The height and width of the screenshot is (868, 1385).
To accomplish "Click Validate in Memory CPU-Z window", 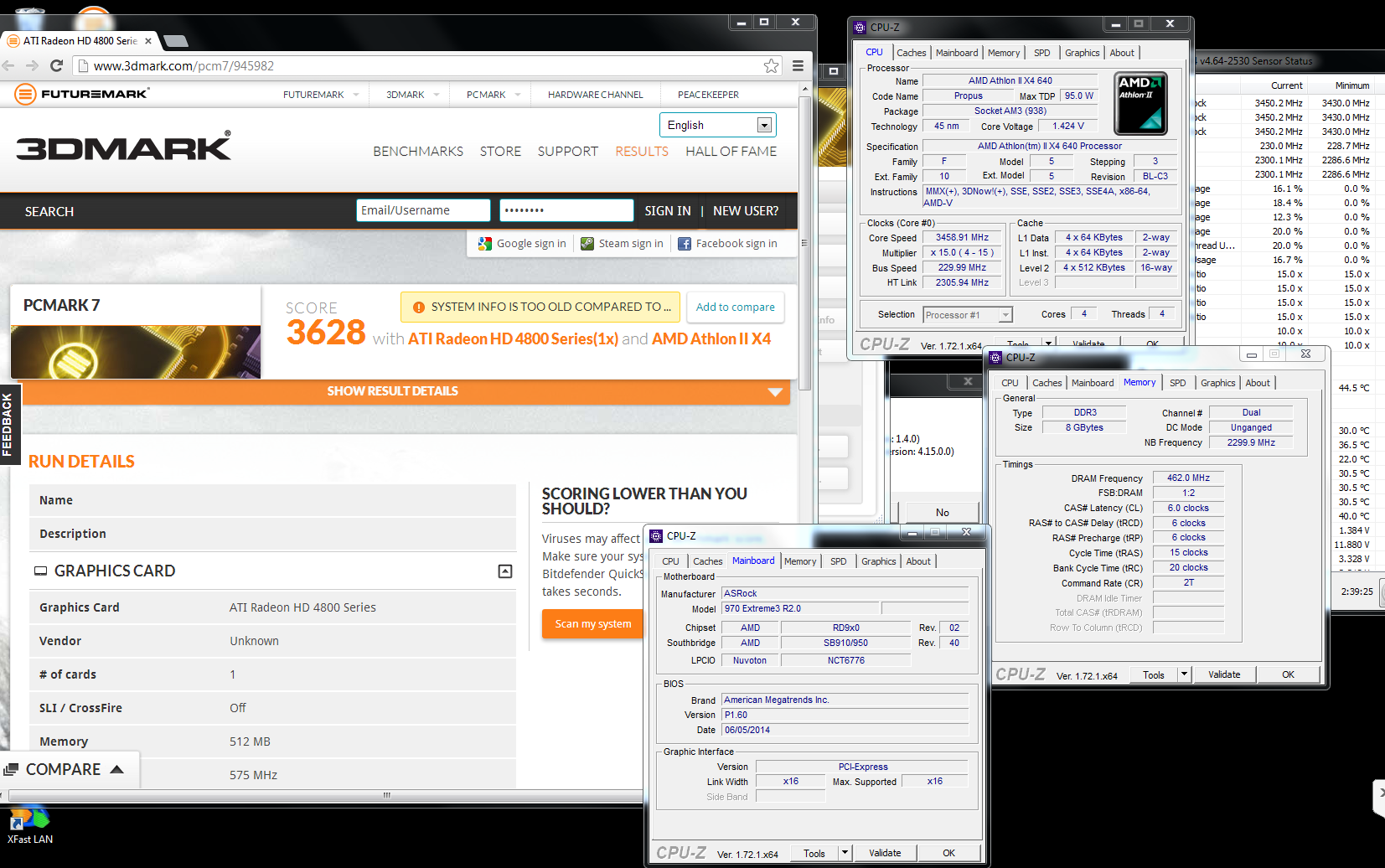I will [x=1224, y=674].
